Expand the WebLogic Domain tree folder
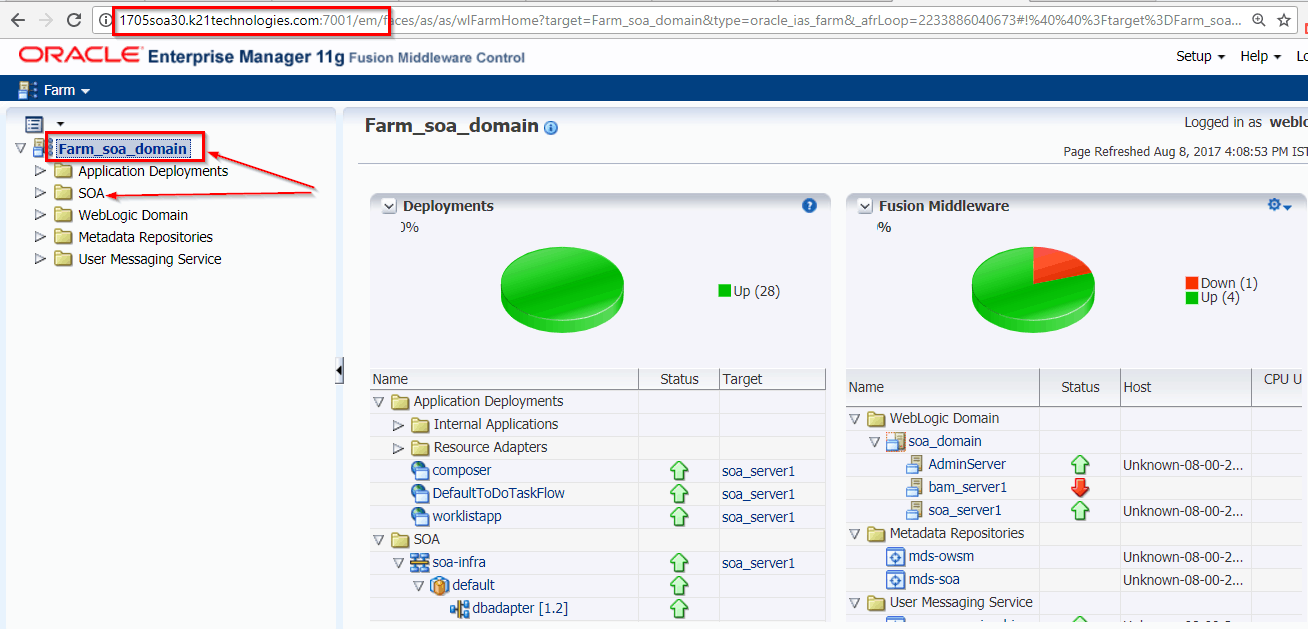Screen dimensions: 1308x629 40,215
